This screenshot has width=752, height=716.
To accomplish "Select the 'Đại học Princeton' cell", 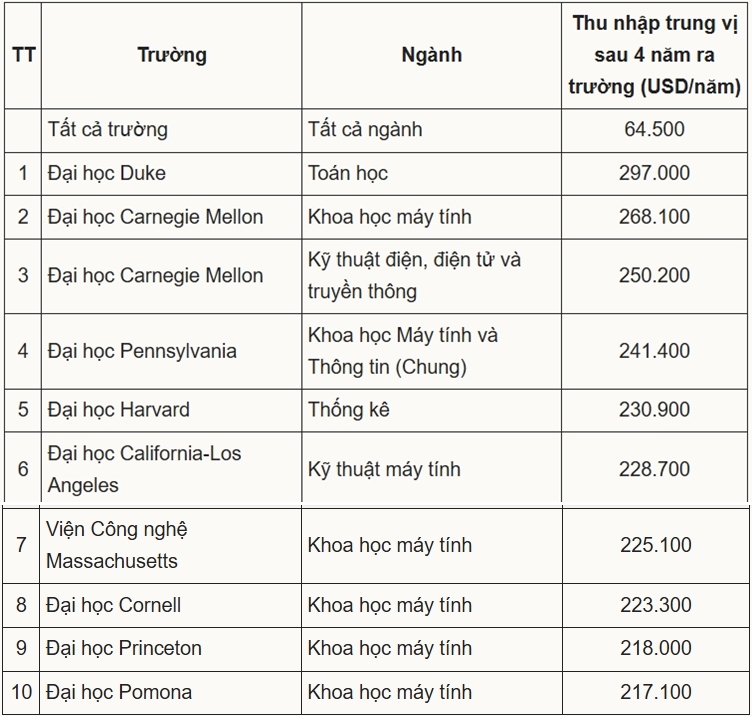I will [x=170, y=649].
